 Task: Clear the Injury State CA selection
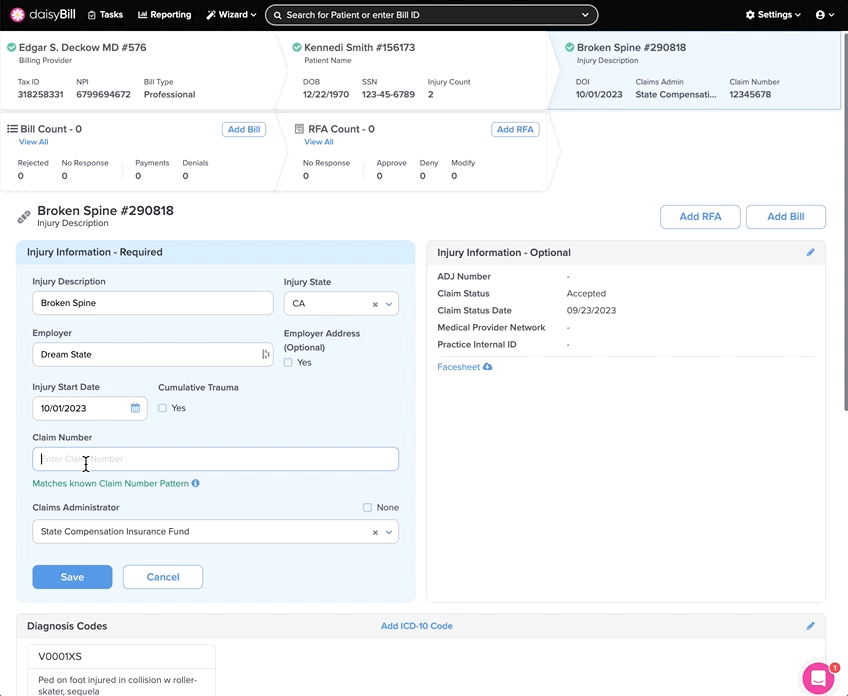click(375, 304)
